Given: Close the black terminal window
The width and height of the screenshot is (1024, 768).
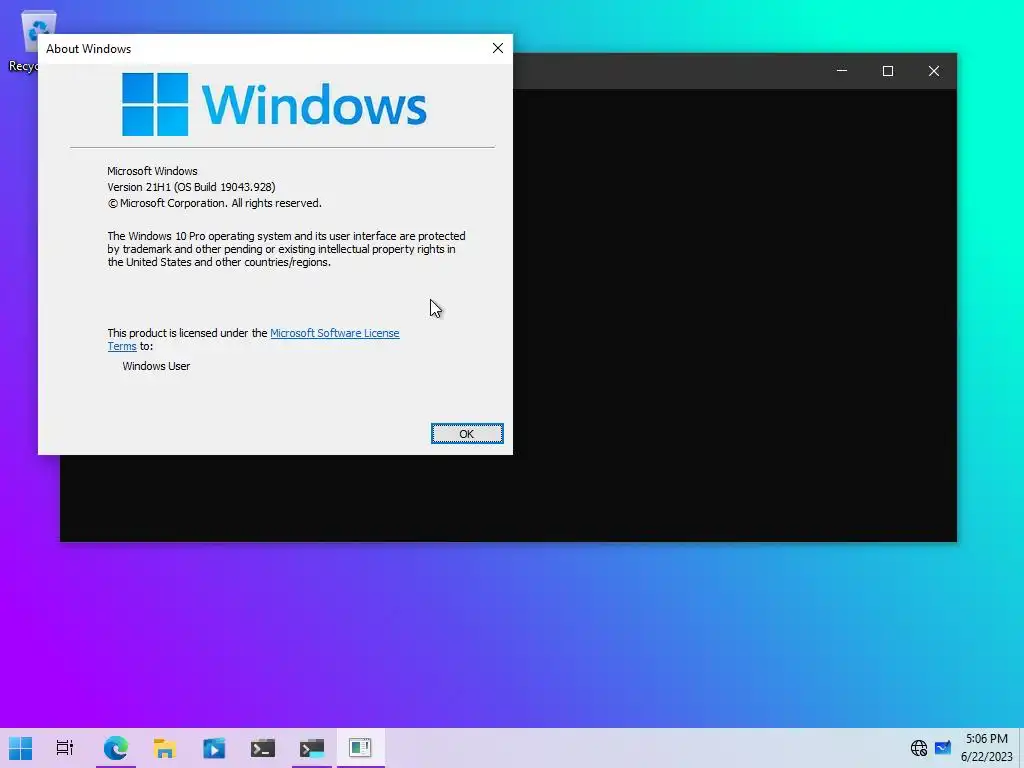Looking at the screenshot, I should point(934,71).
